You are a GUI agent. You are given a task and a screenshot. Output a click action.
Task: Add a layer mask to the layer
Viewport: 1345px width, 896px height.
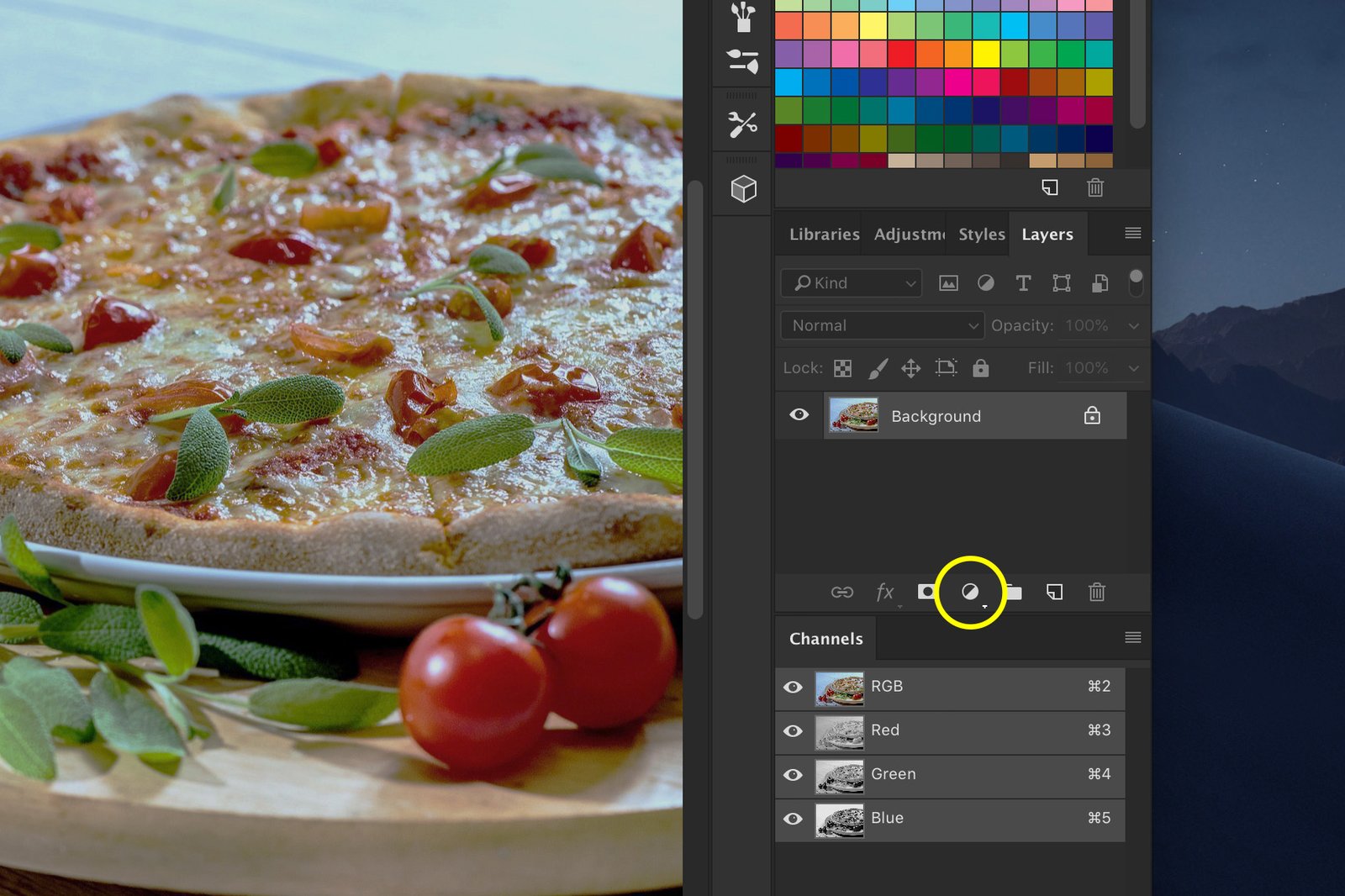(927, 593)
